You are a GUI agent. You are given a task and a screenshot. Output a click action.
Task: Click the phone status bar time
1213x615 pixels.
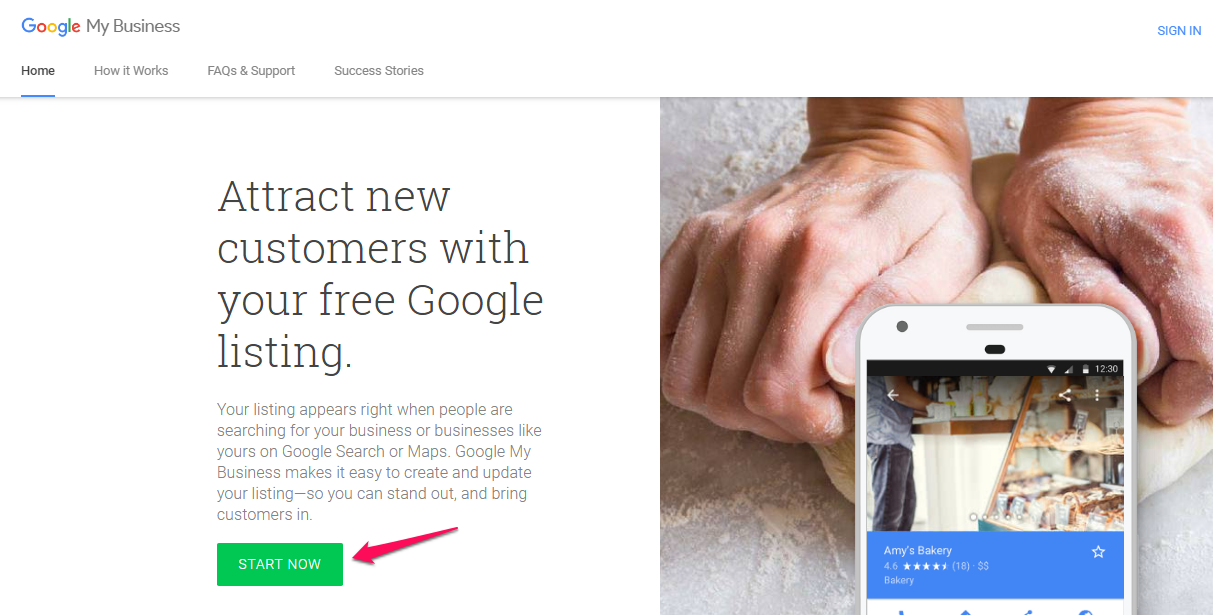pyautogui.click(x=1106, y=369)
